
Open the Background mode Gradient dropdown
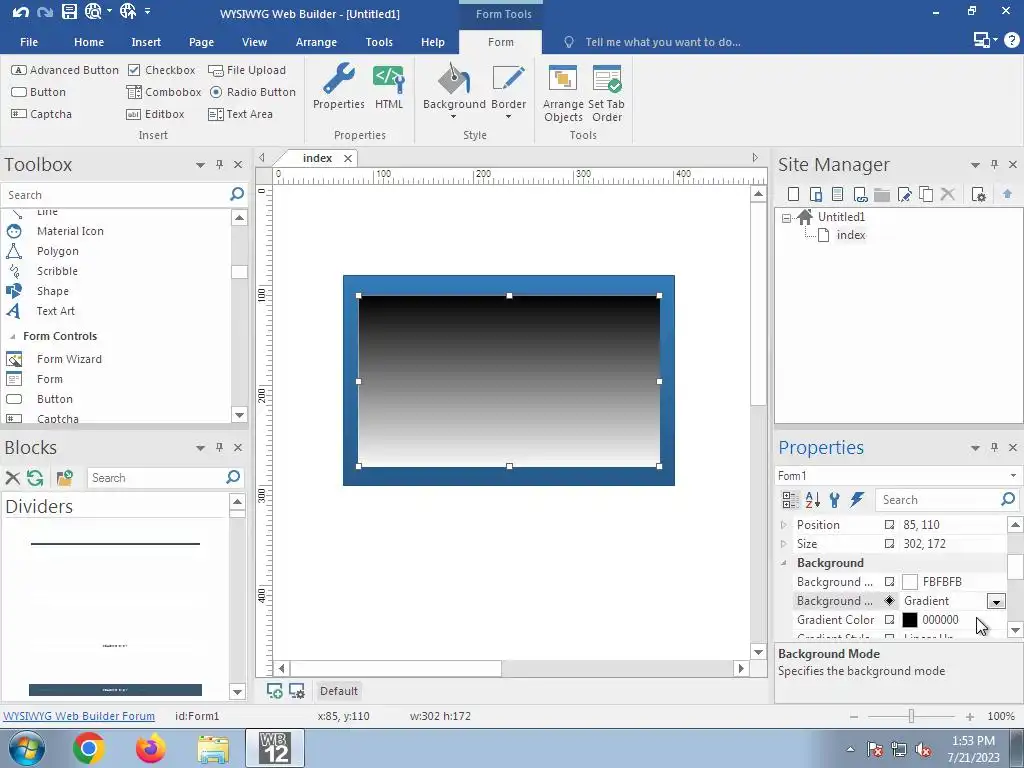click(996, 601)
